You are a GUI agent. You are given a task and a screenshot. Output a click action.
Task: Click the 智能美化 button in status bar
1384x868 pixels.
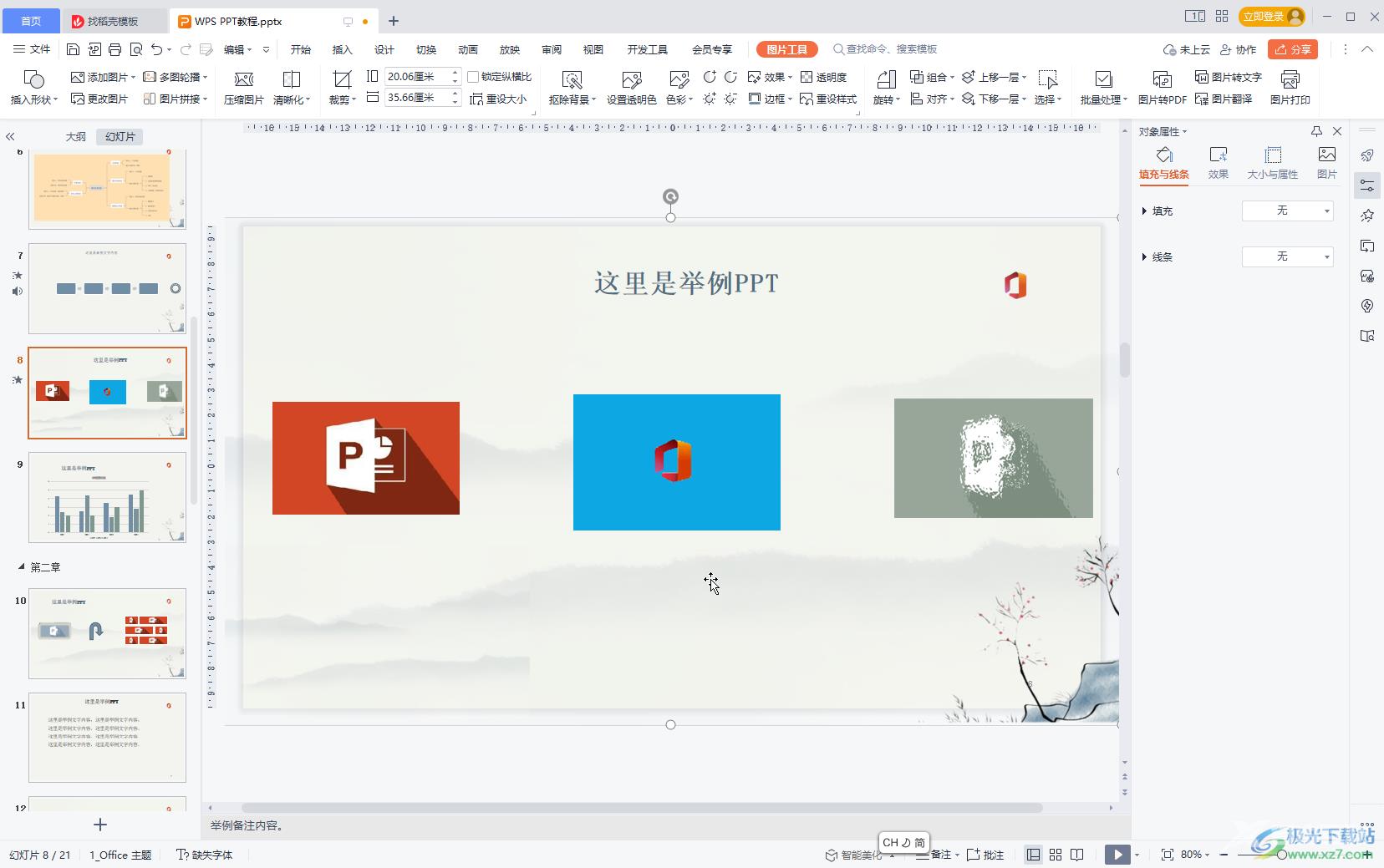point(853,855)
